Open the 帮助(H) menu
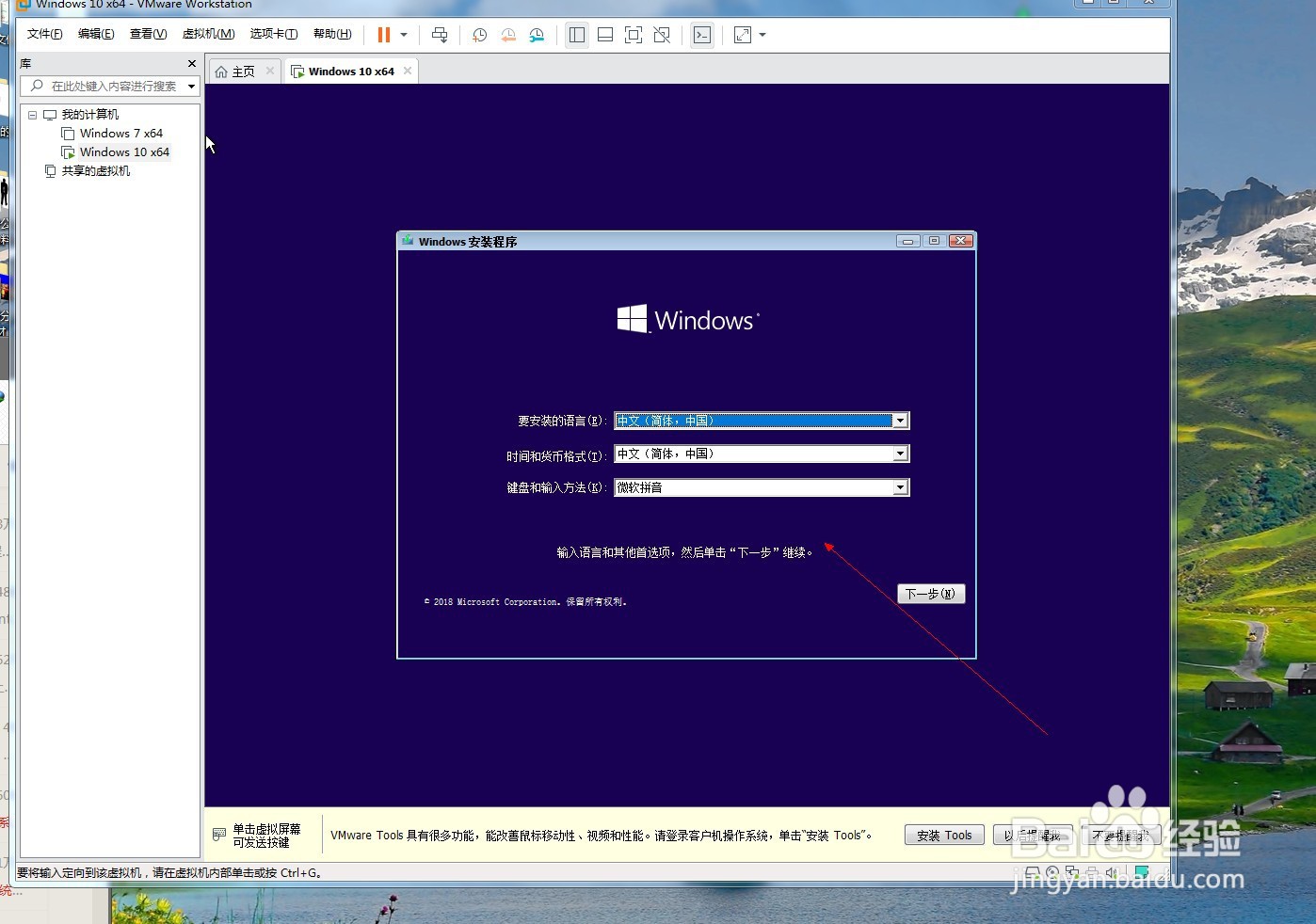 [332, 34]
